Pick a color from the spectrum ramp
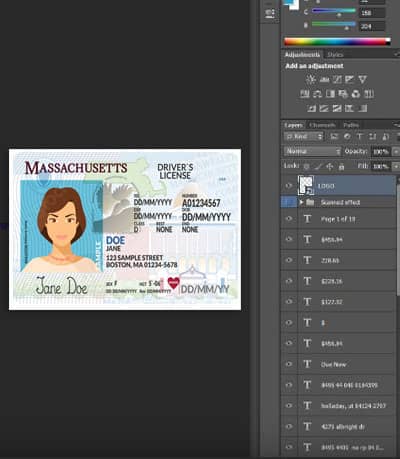The height and width of the screenshot is (459, 400). (337, 41)
